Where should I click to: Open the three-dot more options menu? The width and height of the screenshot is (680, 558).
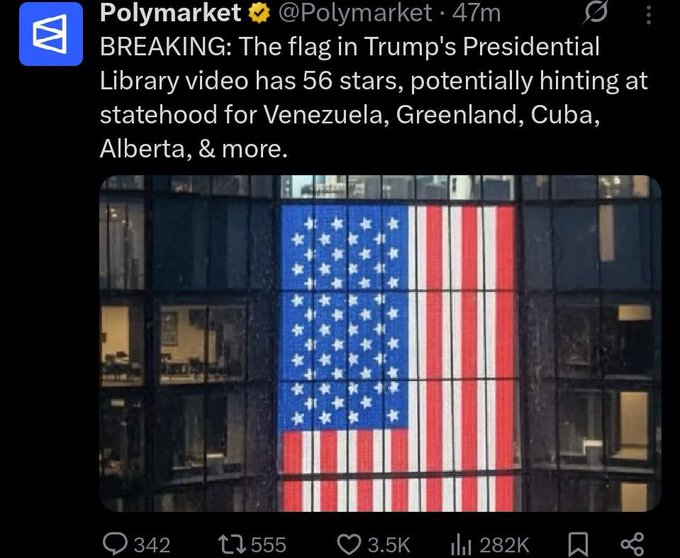pyautogui.click(x=648, y=14)
